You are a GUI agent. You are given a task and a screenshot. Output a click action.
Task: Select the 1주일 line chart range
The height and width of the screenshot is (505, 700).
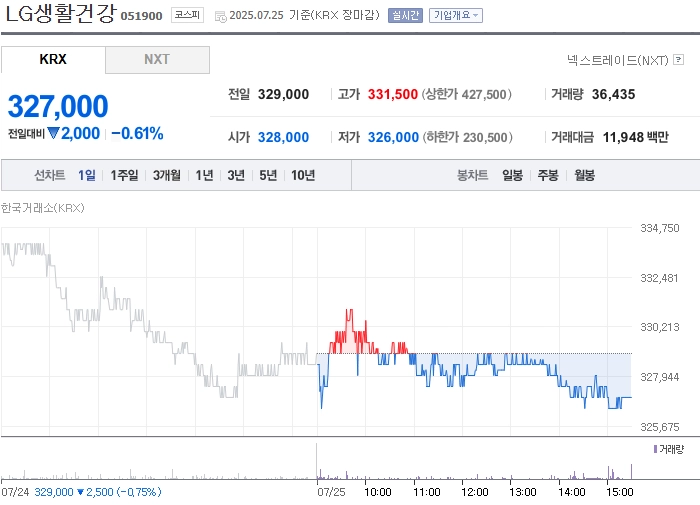click(124, 175)
